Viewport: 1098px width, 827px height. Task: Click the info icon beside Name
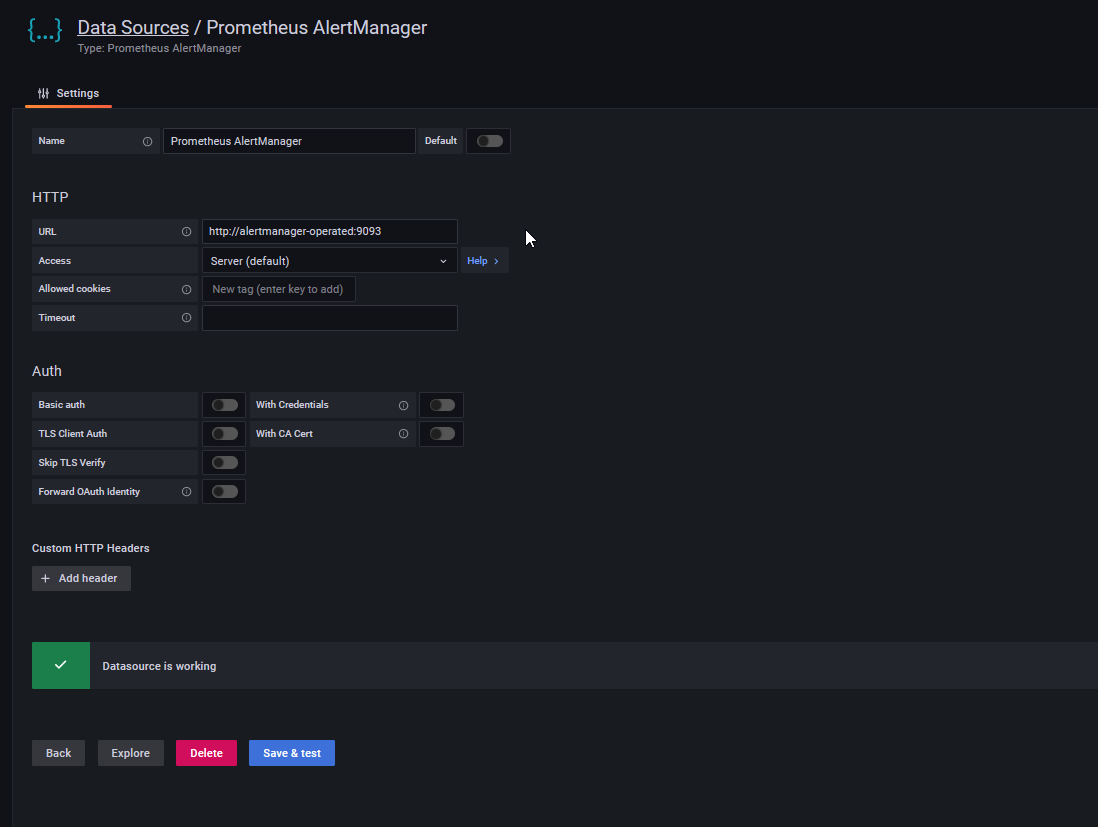147,141
